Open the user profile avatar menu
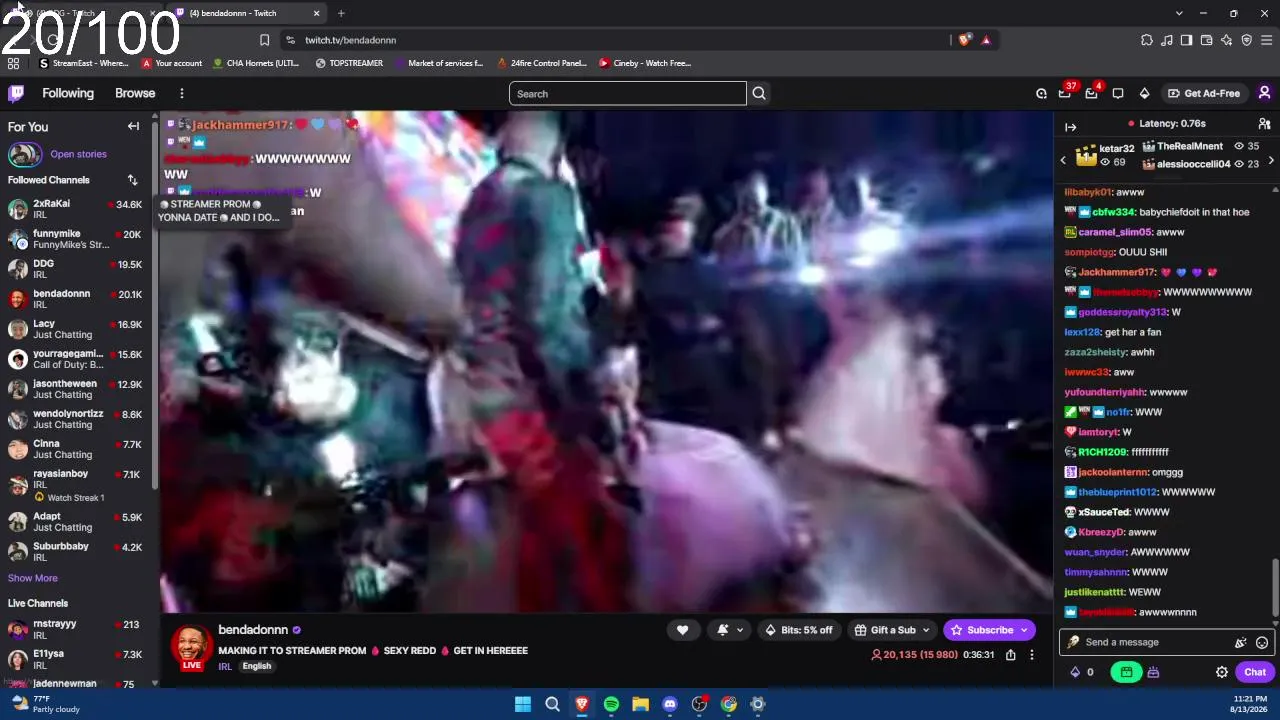The image size is (1280, 720). [x=1264, y=93]
